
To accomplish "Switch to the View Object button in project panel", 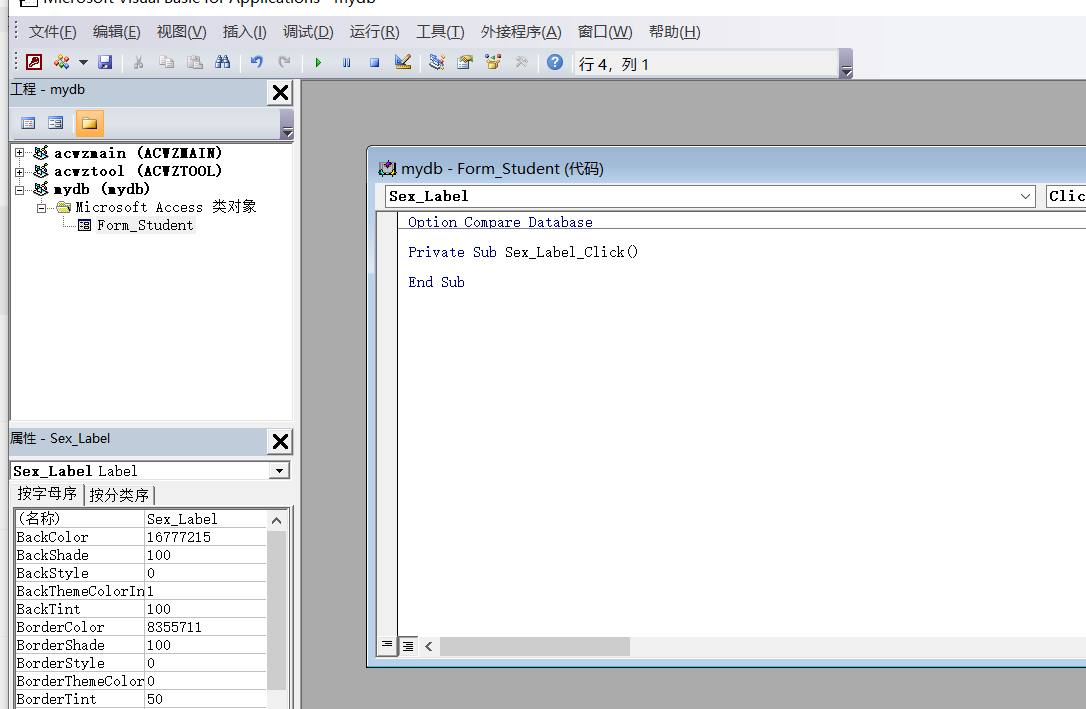I will point(56,123).
